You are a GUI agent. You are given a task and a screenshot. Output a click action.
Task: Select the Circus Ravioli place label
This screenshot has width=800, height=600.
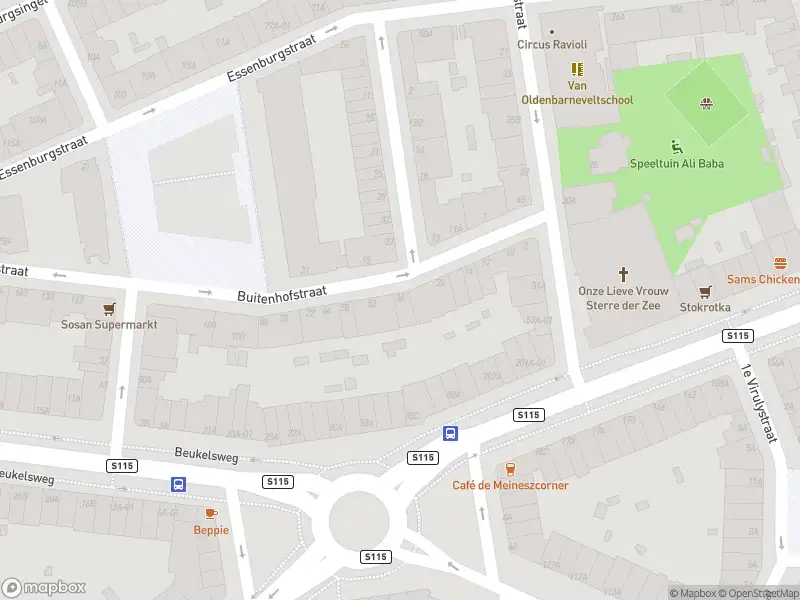(x=552, y=44)
